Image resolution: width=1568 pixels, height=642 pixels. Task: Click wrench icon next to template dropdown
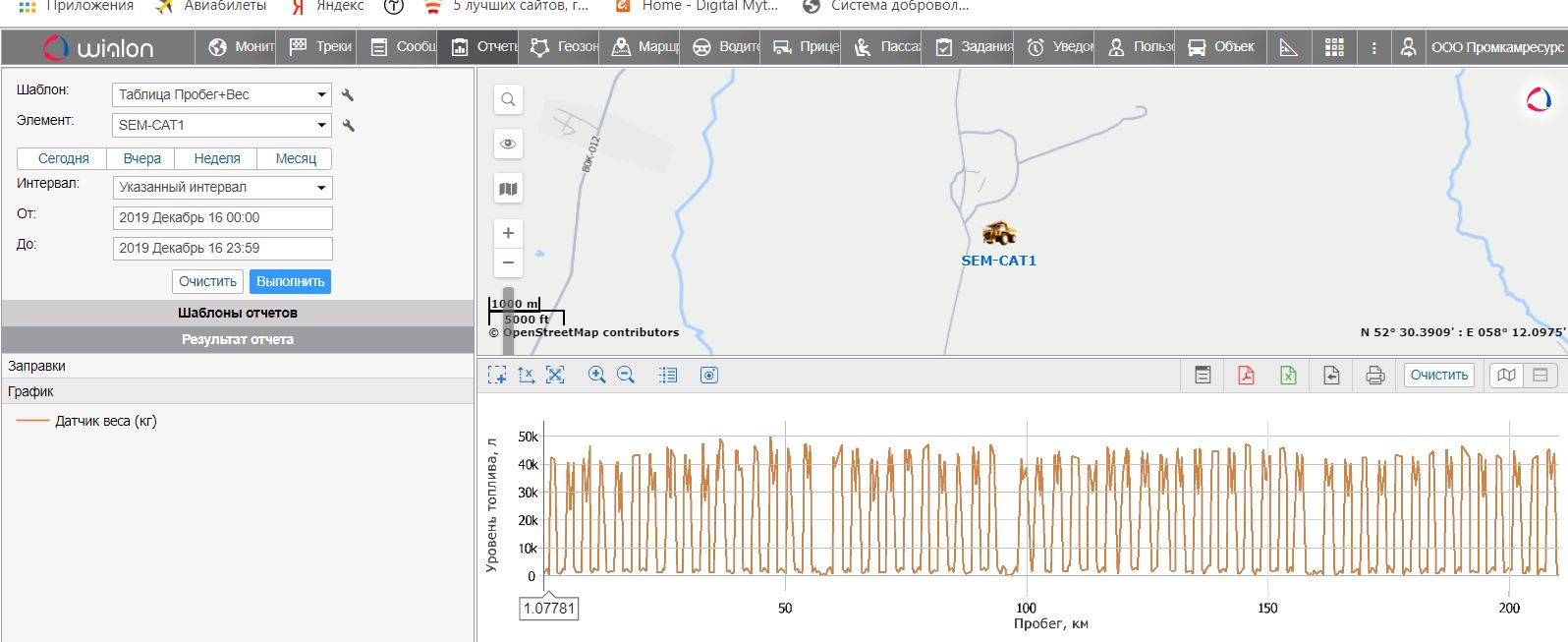click(x=348, y=95)
